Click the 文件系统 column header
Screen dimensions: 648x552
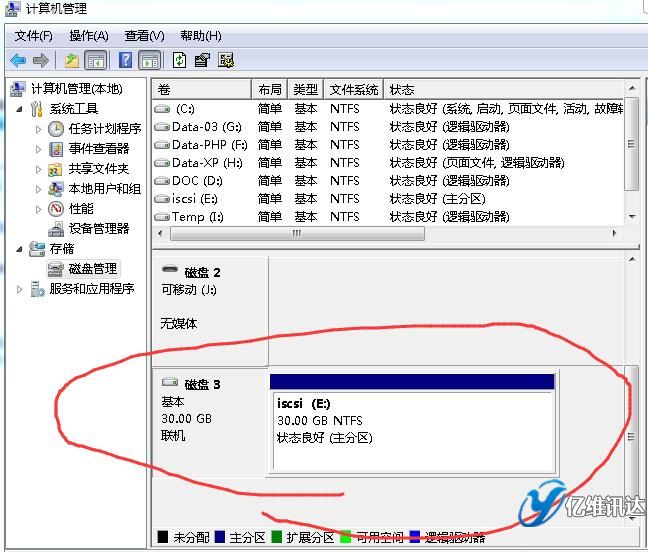point(354,90)
